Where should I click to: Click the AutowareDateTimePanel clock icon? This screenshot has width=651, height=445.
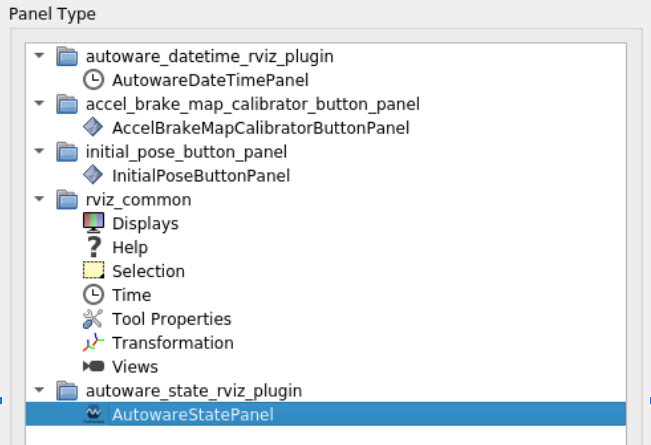[93, 79]
